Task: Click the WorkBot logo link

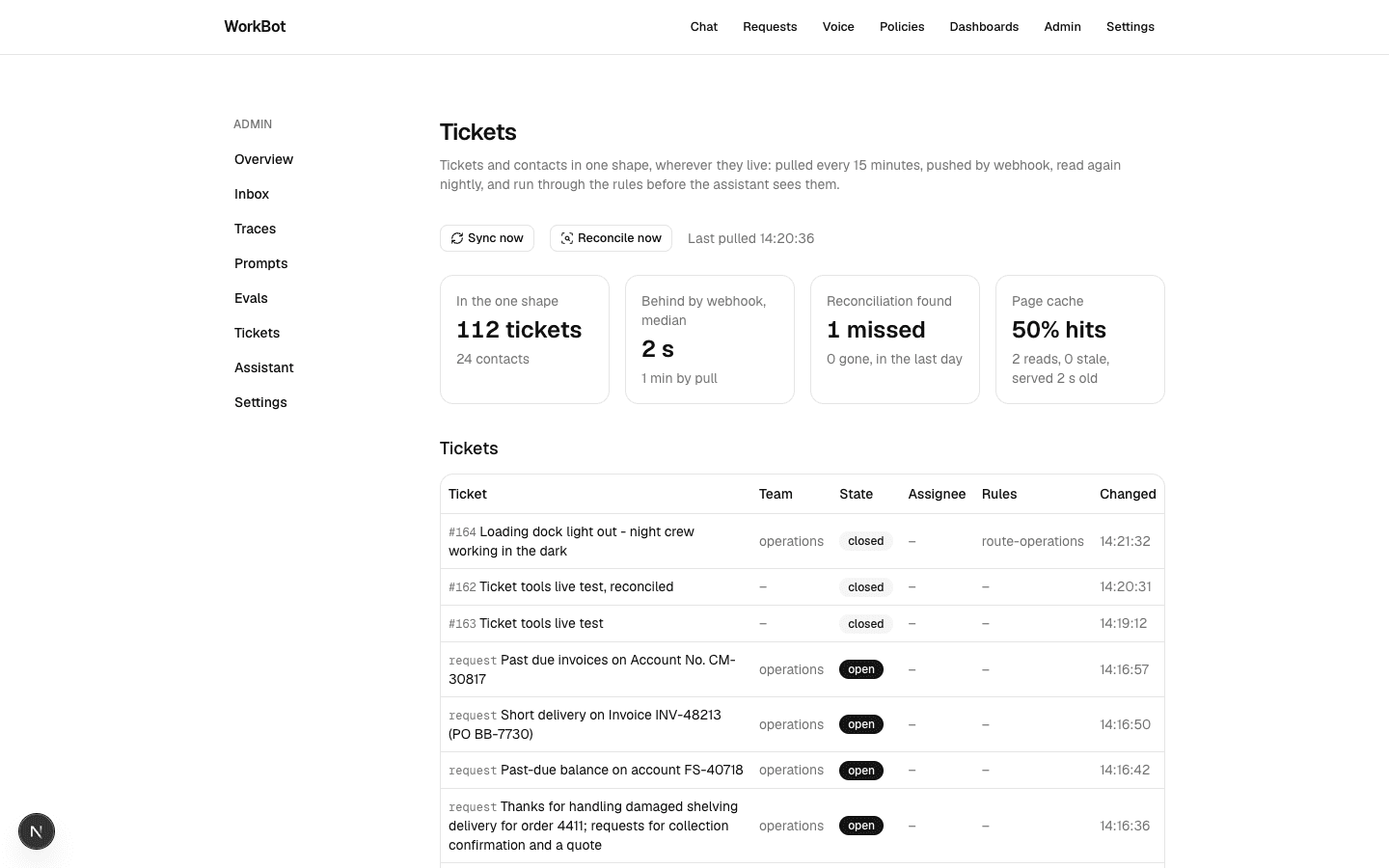Action: 255,27
